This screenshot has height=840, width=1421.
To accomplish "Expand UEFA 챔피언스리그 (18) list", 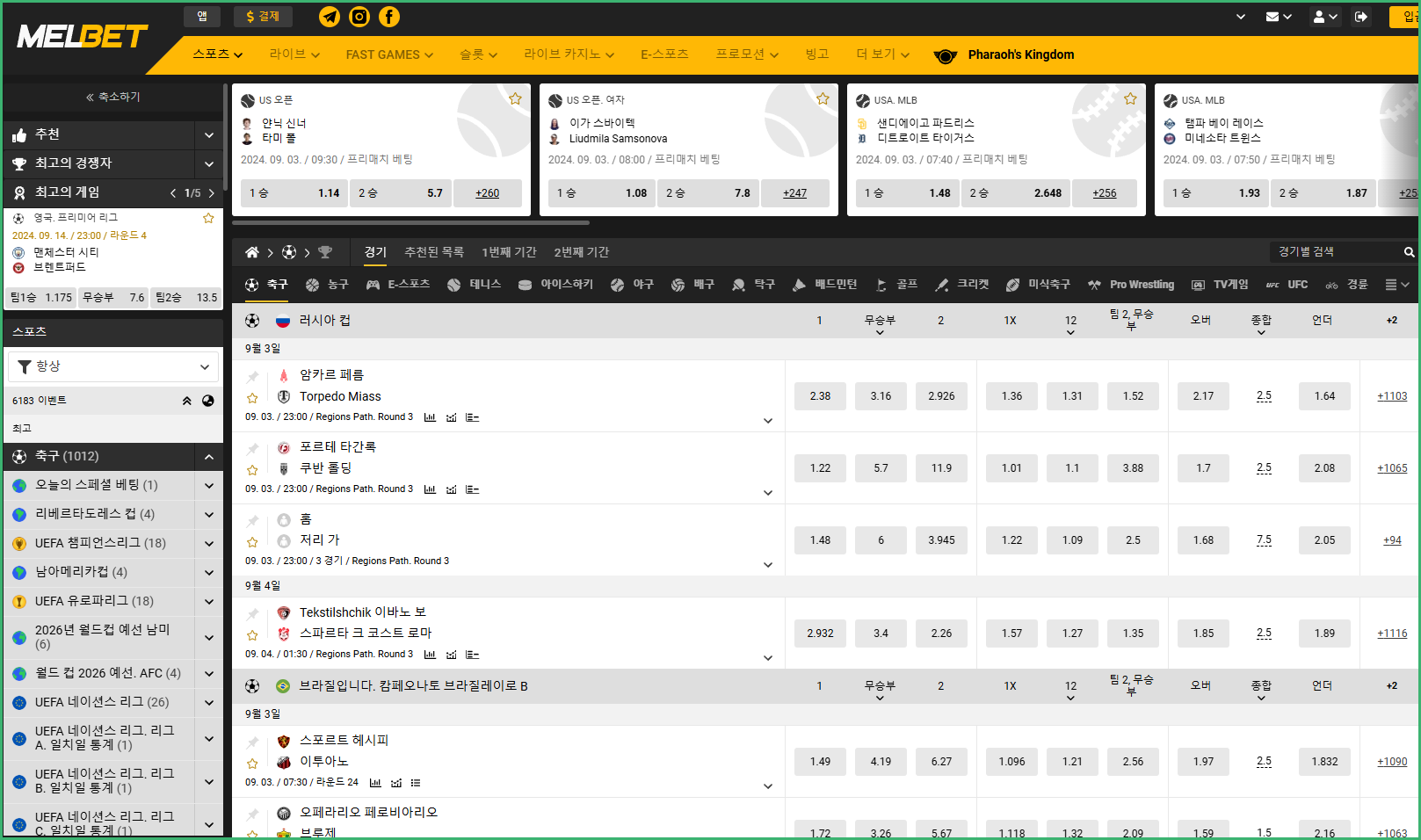I will 208,544.
